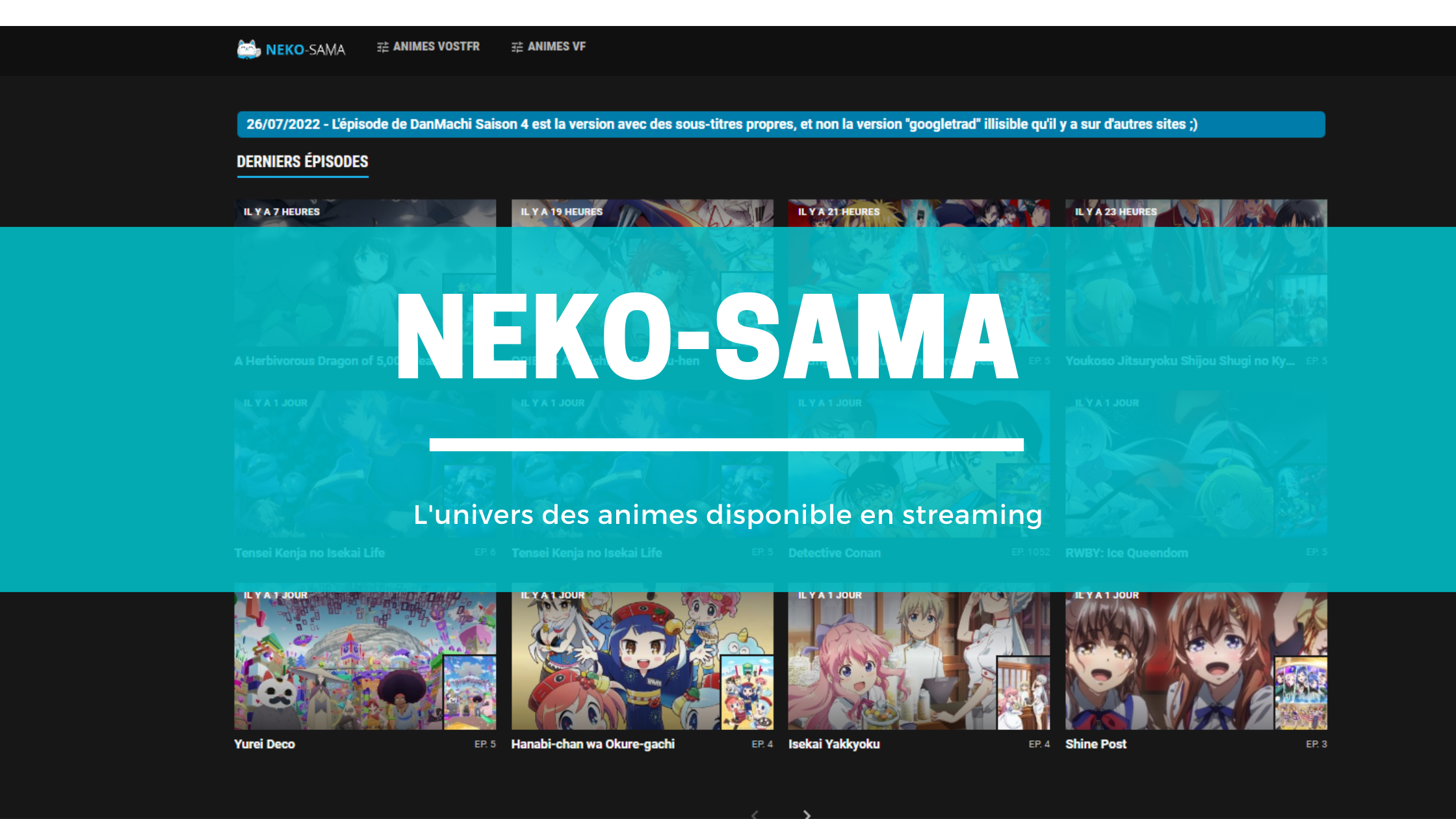Click the Yurei Deco title link
Viewport: 1456px width, 819px height.
pyautogui.click(x=265, y=744)
